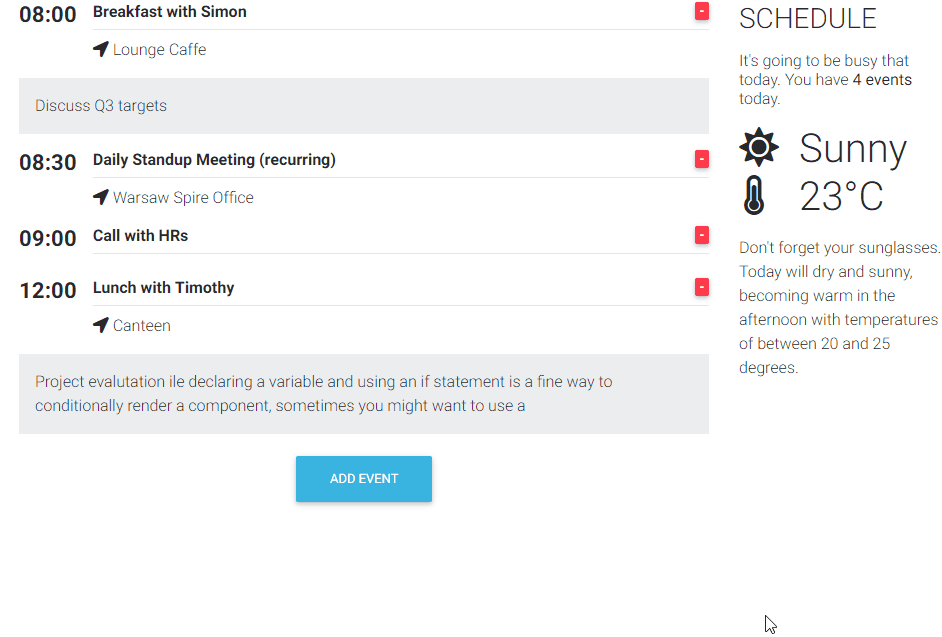Open the Breakfast with Simon event title
Screen dimensions: 942x637
tap(170, 12)
